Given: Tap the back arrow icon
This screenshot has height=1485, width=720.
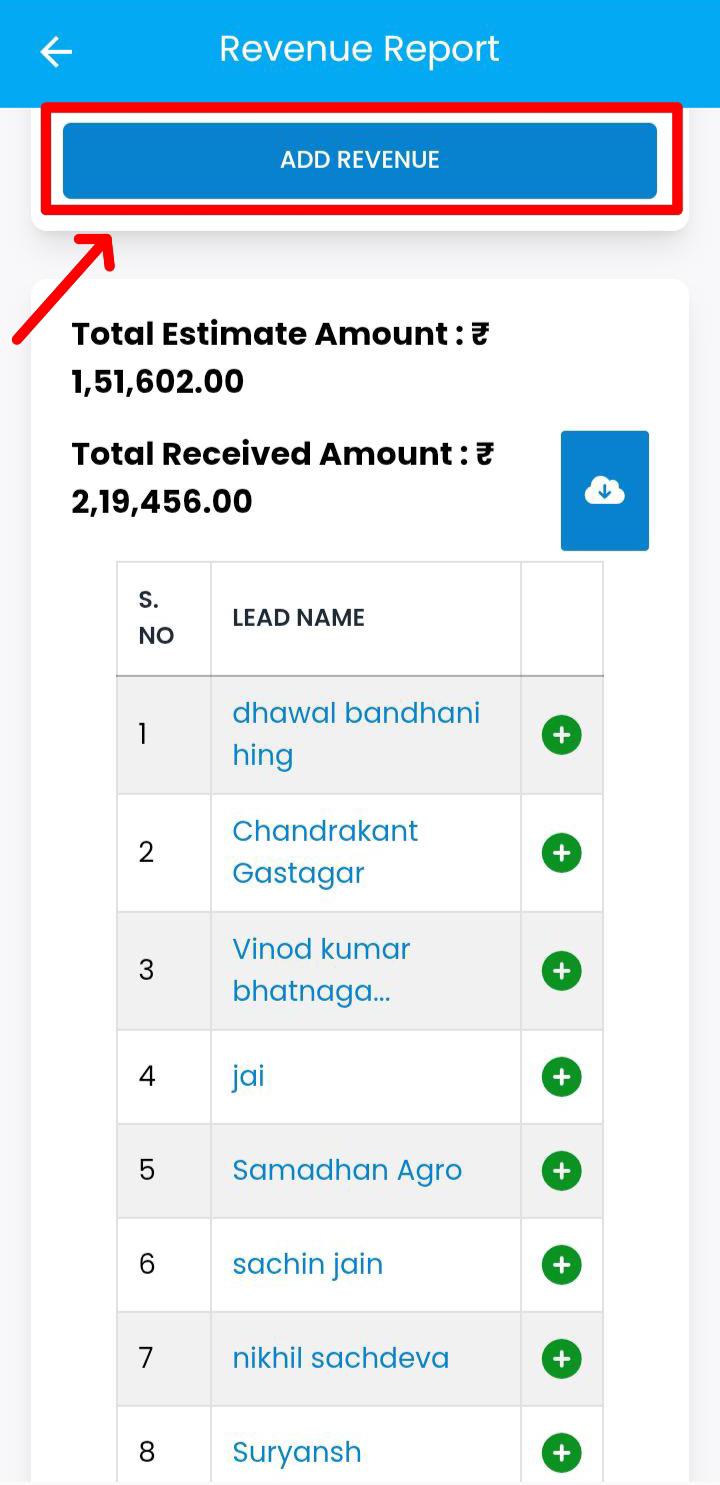Looking at the screenshot, I should coord(56,52).
